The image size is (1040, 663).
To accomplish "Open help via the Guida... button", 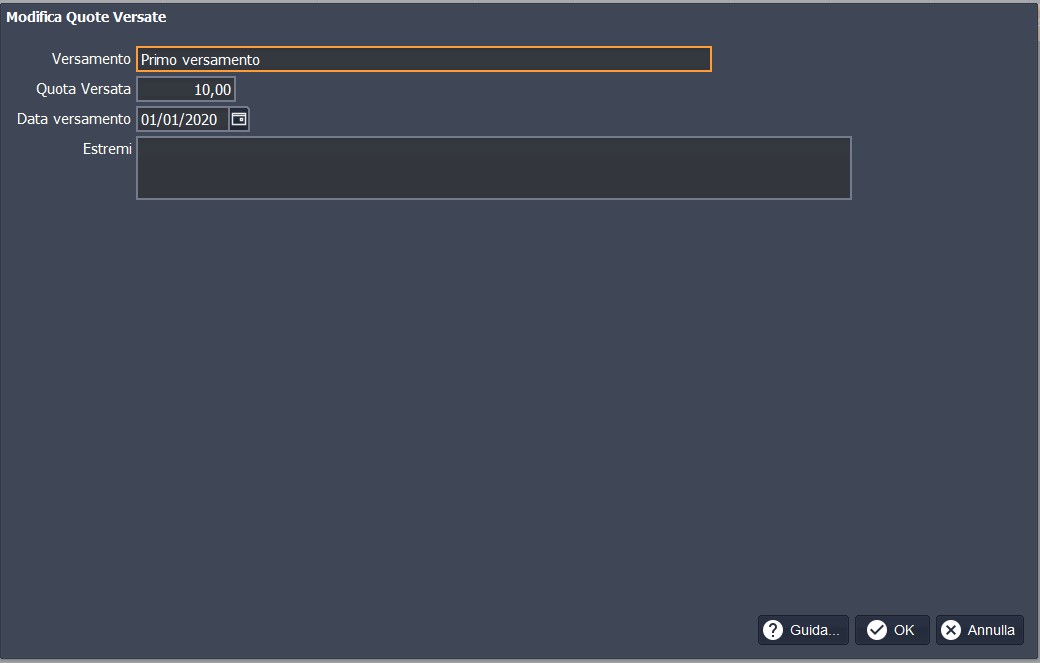I will point(803,630).
